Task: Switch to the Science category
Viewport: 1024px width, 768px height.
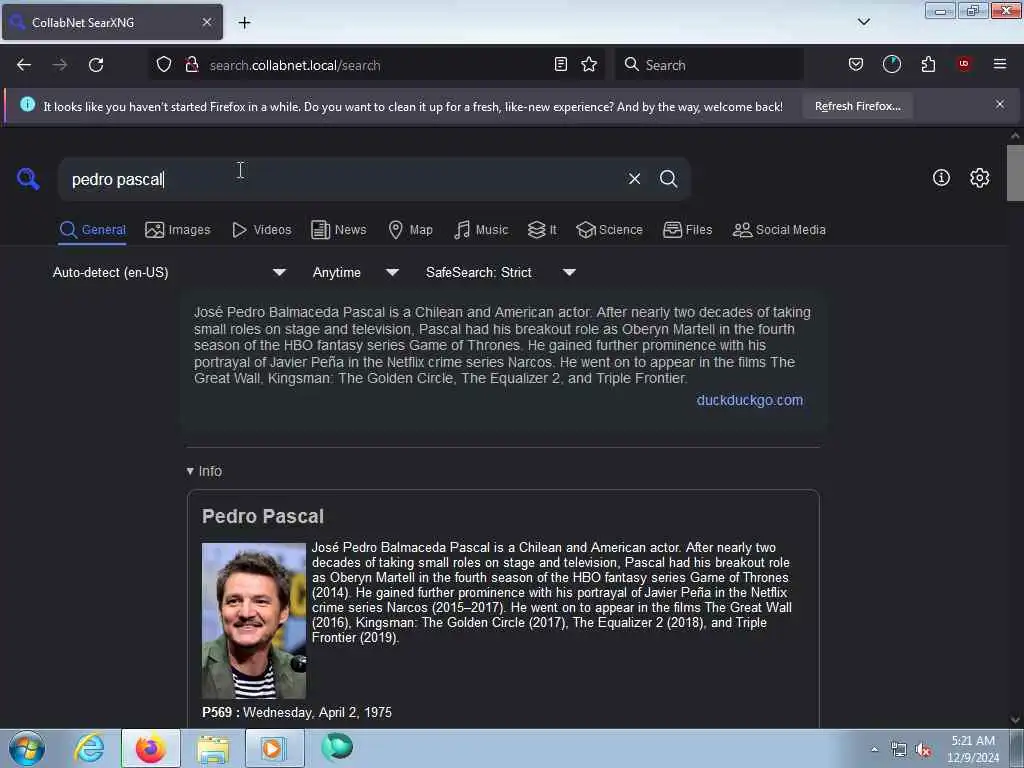Action: coord(609,230)
